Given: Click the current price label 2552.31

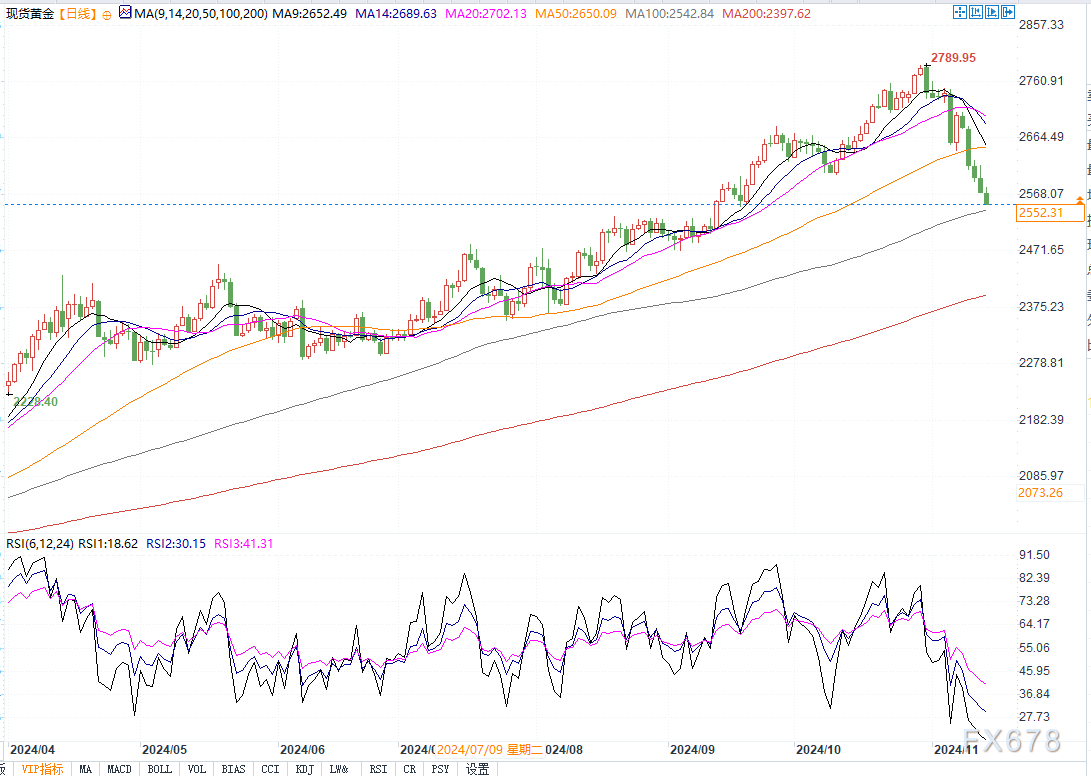Looking at the screenshot, I should pyautogui.click(x=1040, y=213).
